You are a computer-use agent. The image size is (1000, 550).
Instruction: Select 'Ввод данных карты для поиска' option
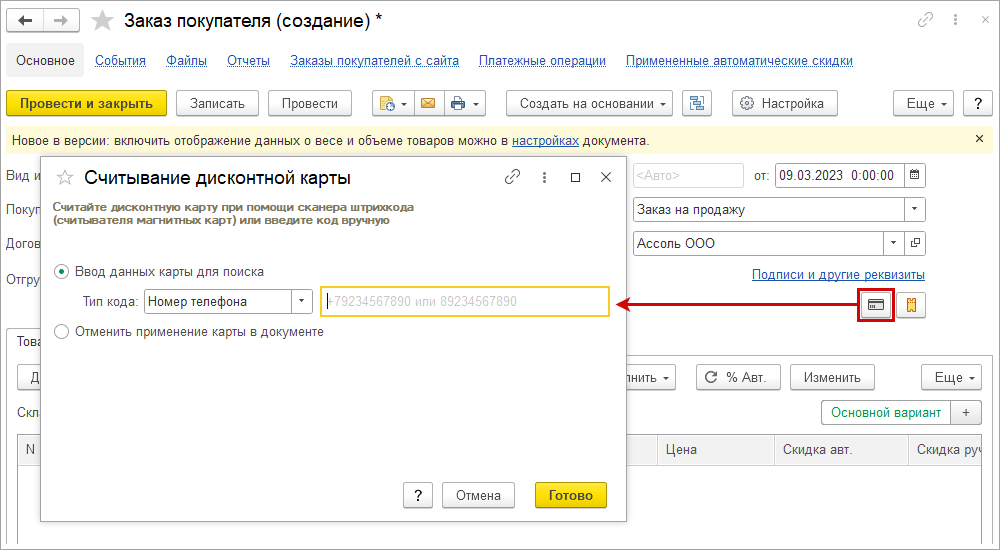(x=62, y=271)
